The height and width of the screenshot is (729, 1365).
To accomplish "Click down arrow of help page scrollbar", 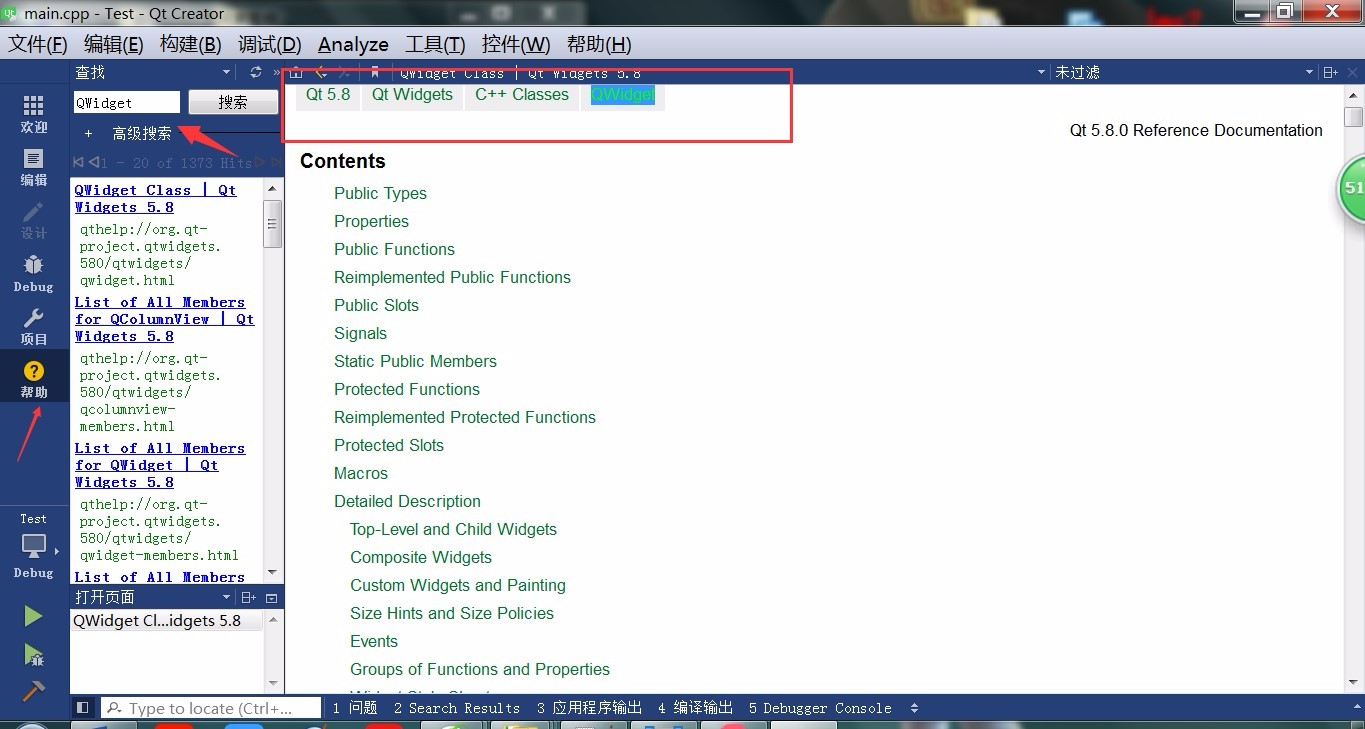I will point(1354,683).
